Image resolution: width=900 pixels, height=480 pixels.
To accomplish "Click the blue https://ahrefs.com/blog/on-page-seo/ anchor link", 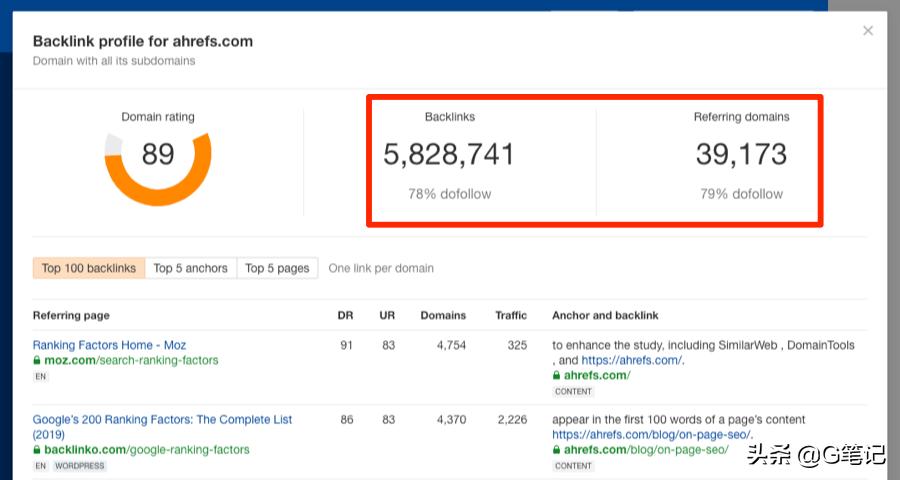I will [640, 435].
